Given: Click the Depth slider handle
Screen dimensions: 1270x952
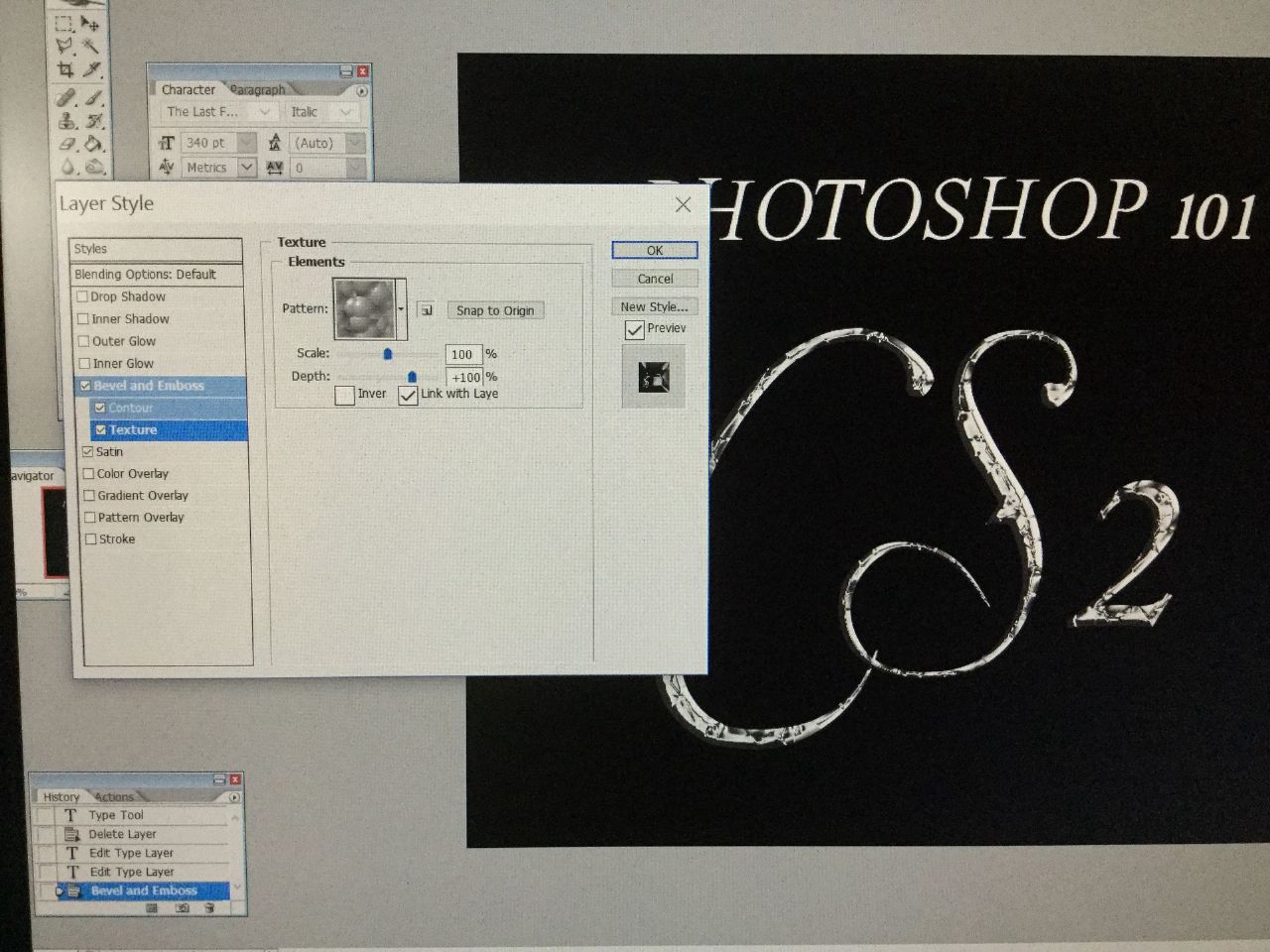Looking at the screenshot, I should coord(412,377).
